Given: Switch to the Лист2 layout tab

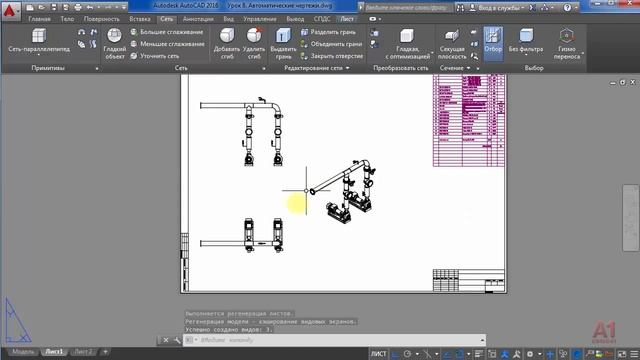Looking at the screenshot, I should click(84, 351).
